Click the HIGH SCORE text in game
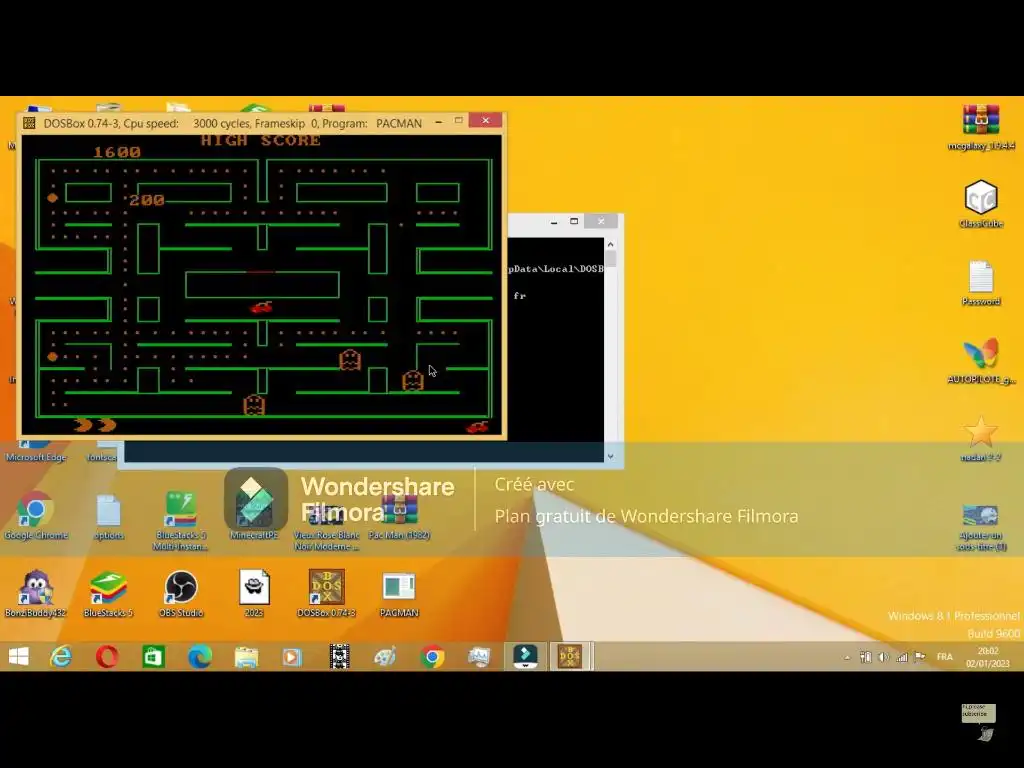This screenshot has height=768, width=1024. (261, 140)
